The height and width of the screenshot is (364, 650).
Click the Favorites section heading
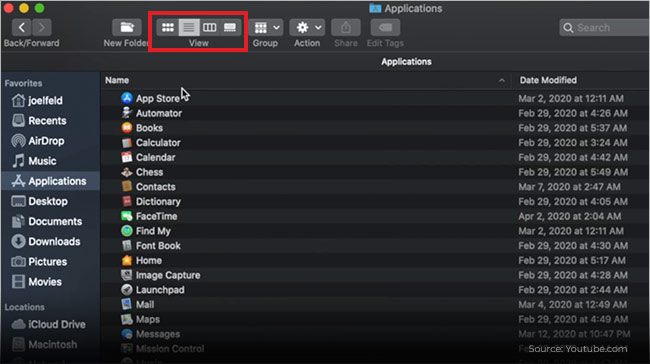(x=23, y=83)
